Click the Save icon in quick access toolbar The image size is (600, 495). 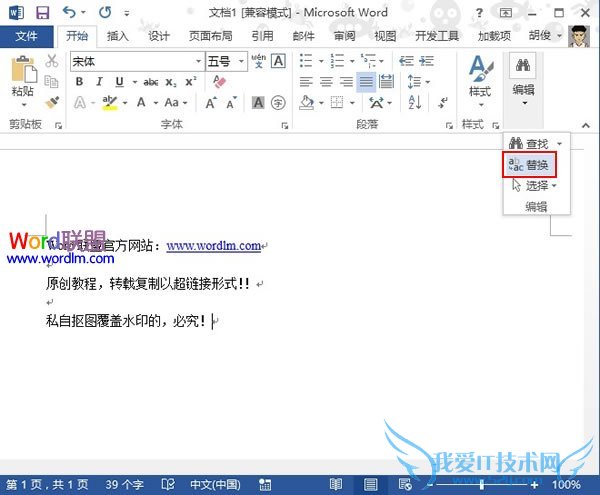42,13
